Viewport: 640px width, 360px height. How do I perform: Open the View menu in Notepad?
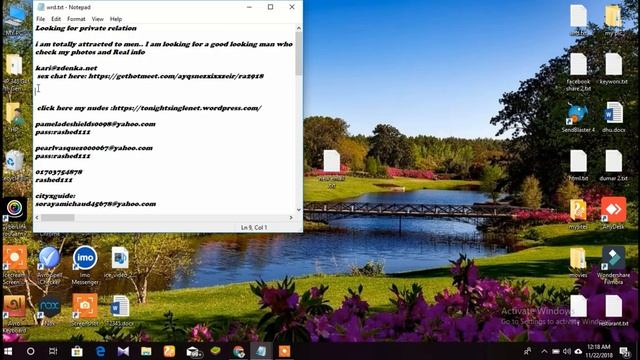pyautogui.click(x=98, y=19)
